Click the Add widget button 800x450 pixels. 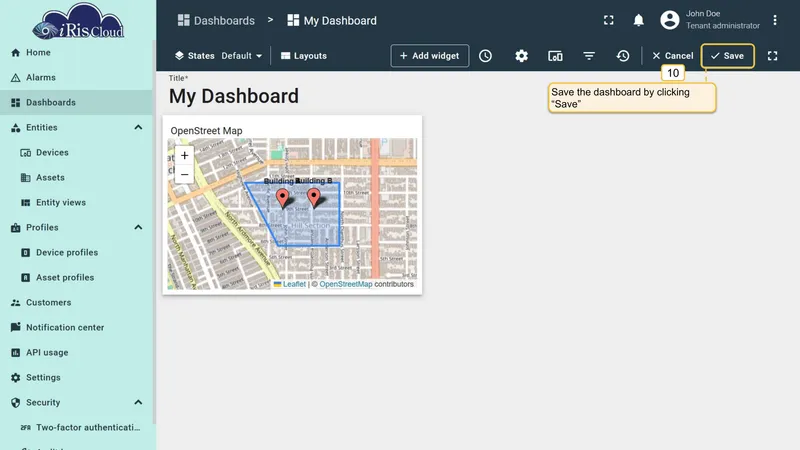pyautogui.click(x=430, y=56)
